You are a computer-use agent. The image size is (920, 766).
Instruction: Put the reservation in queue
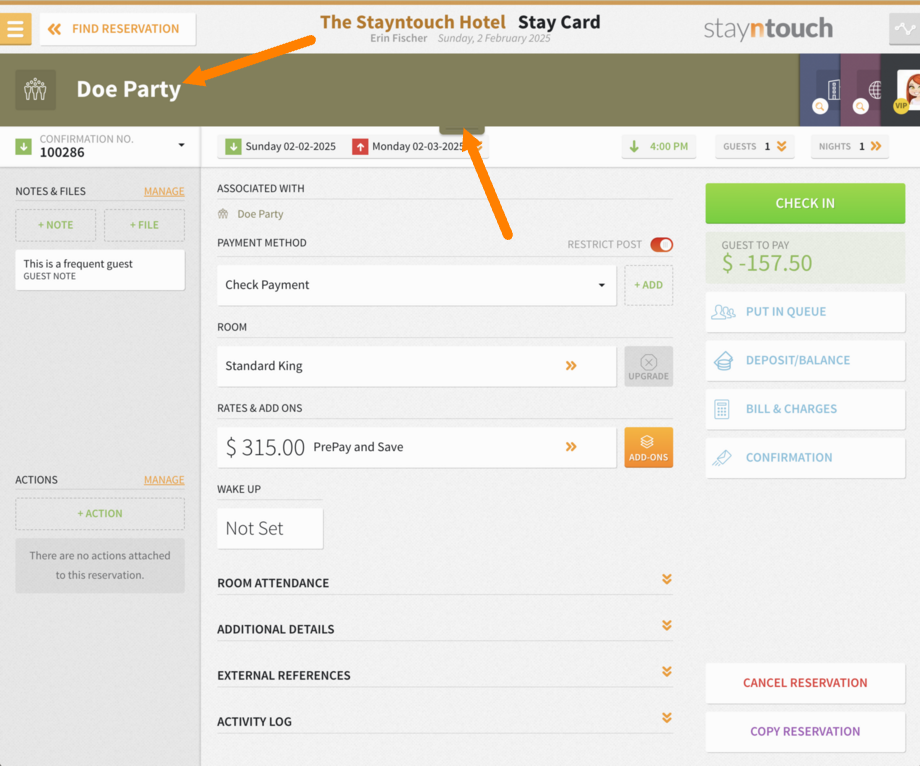tap(805, 311)
